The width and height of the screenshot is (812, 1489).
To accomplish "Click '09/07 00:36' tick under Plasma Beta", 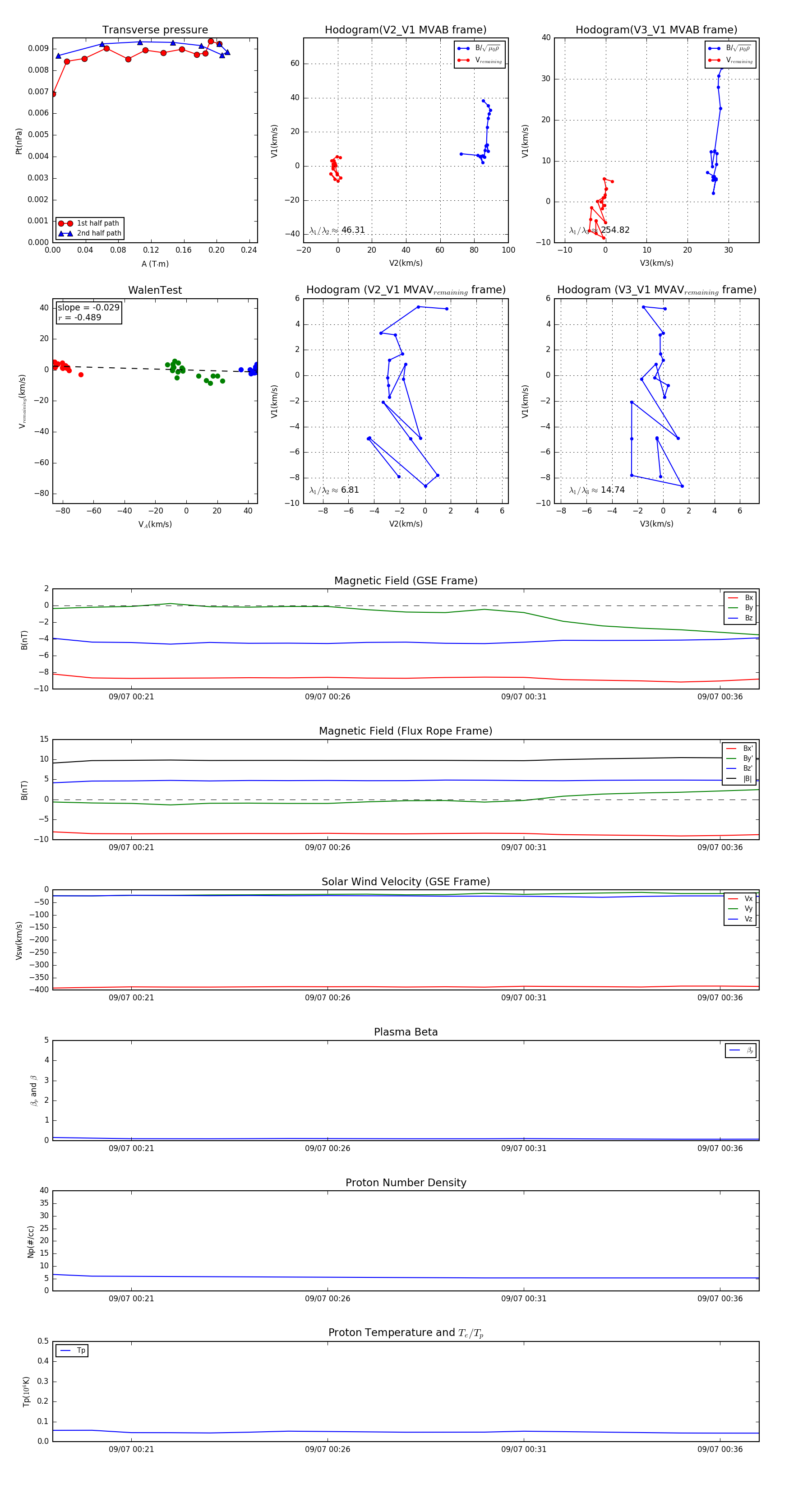I will 720,1148.
